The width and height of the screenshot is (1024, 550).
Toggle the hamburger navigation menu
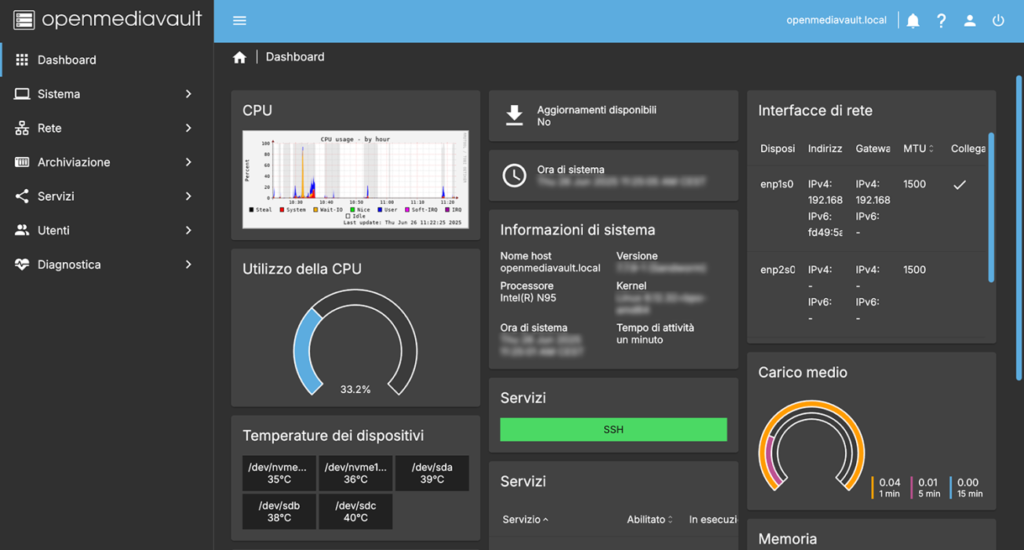click(x=240, y=21)
